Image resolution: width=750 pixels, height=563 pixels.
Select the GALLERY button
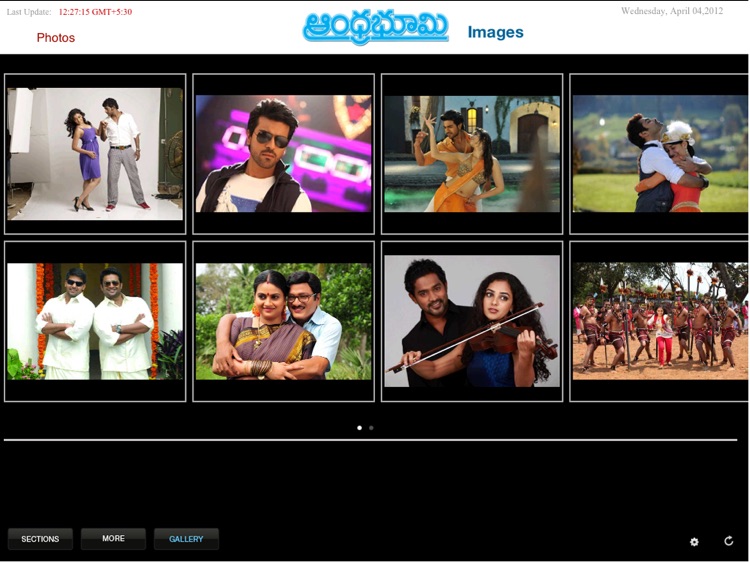(x=186, y=539)
